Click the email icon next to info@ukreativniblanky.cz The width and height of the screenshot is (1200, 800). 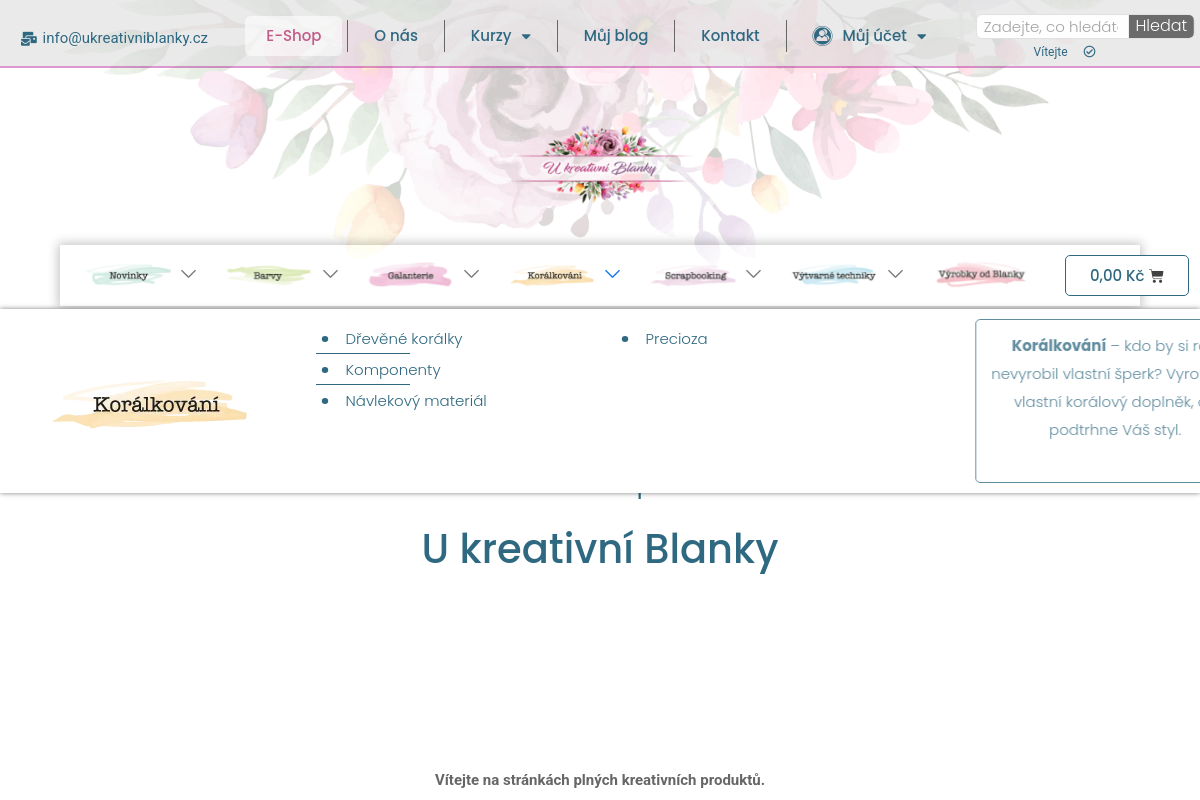point(29,37)
